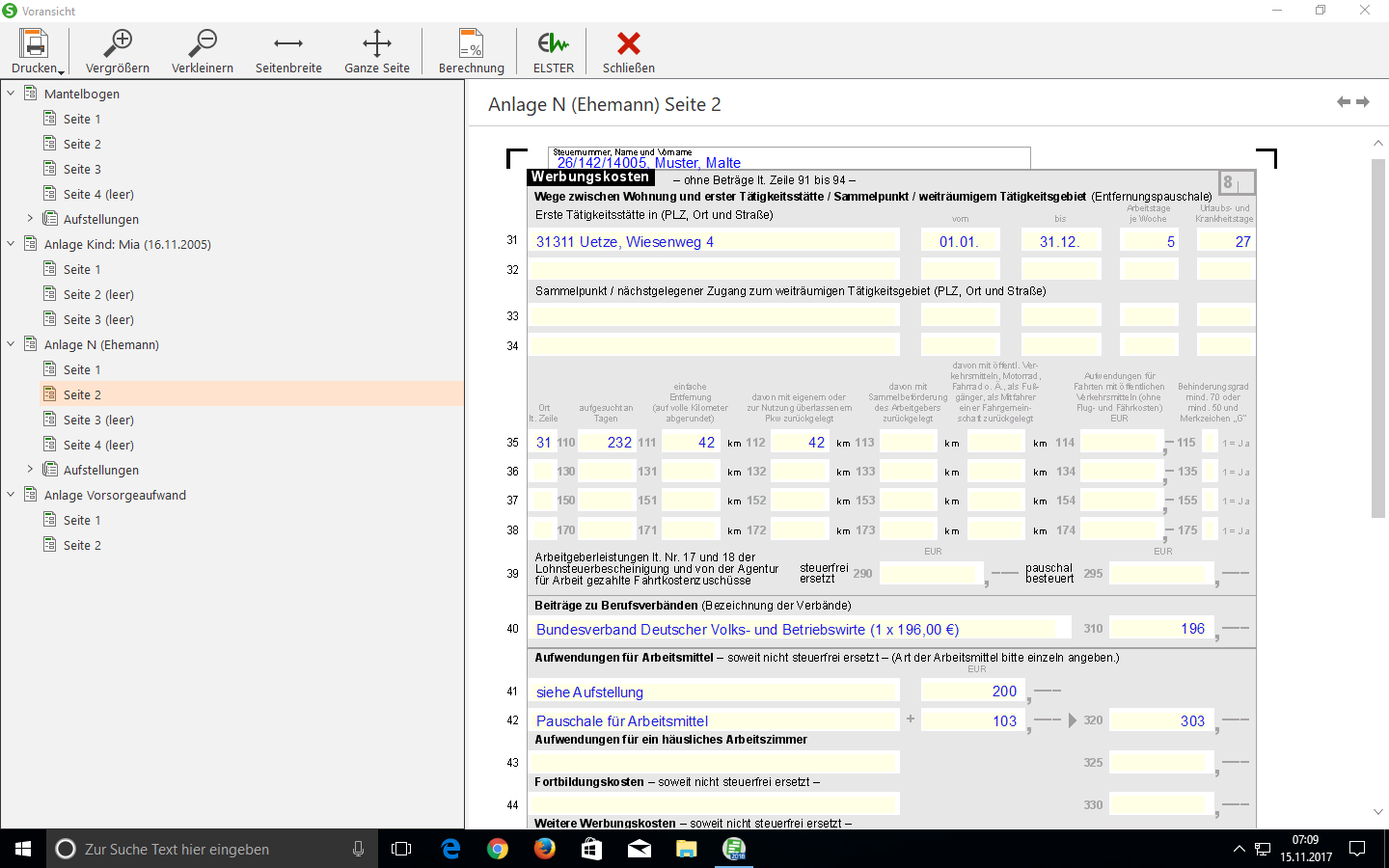This screenshot has width=1389, height=868.
Task: Click the Vergrößern zoom-in tool
Action: coord(118,51)
